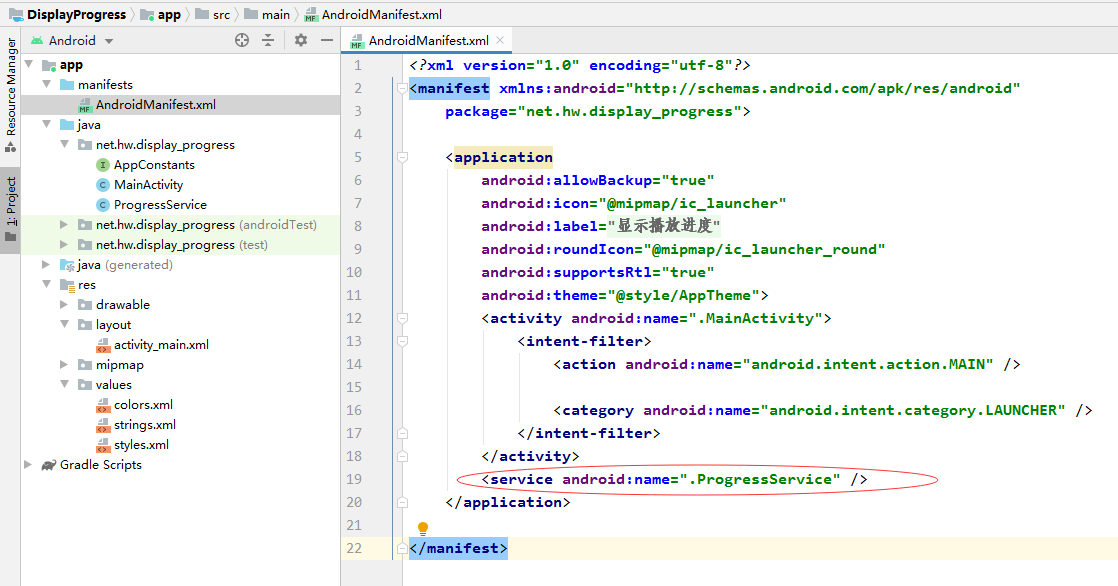
Task: Click the collapse all icon in Project panel
Action: [x=268, y=41]
